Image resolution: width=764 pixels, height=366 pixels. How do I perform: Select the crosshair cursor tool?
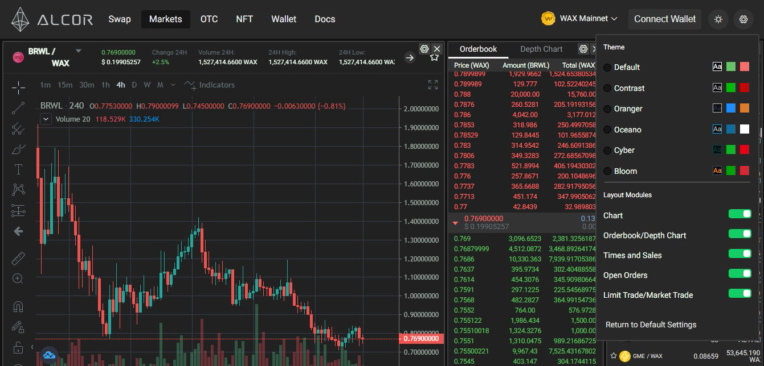coord(19,88)
